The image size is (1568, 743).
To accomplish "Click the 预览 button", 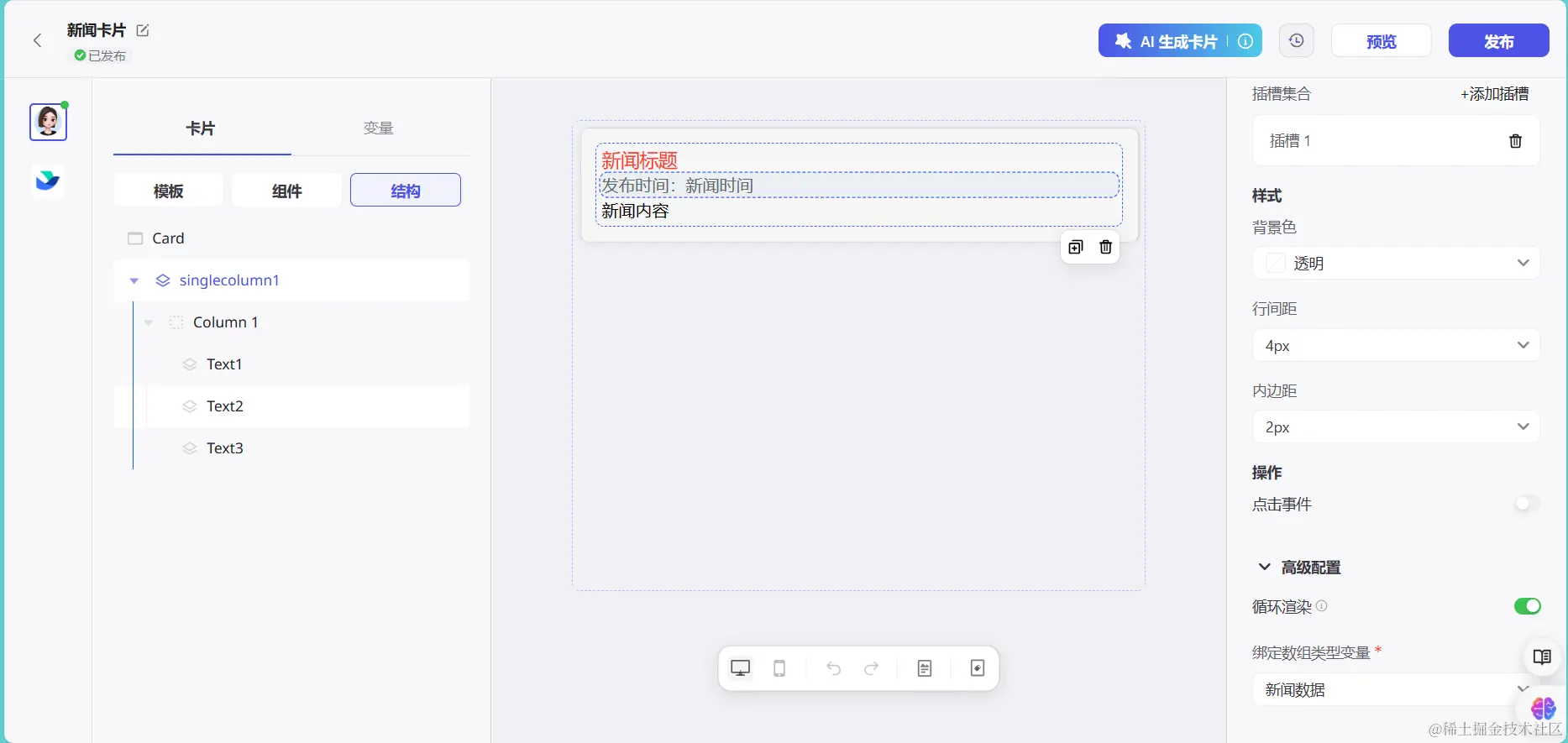I will click(x=1382, y=40).
